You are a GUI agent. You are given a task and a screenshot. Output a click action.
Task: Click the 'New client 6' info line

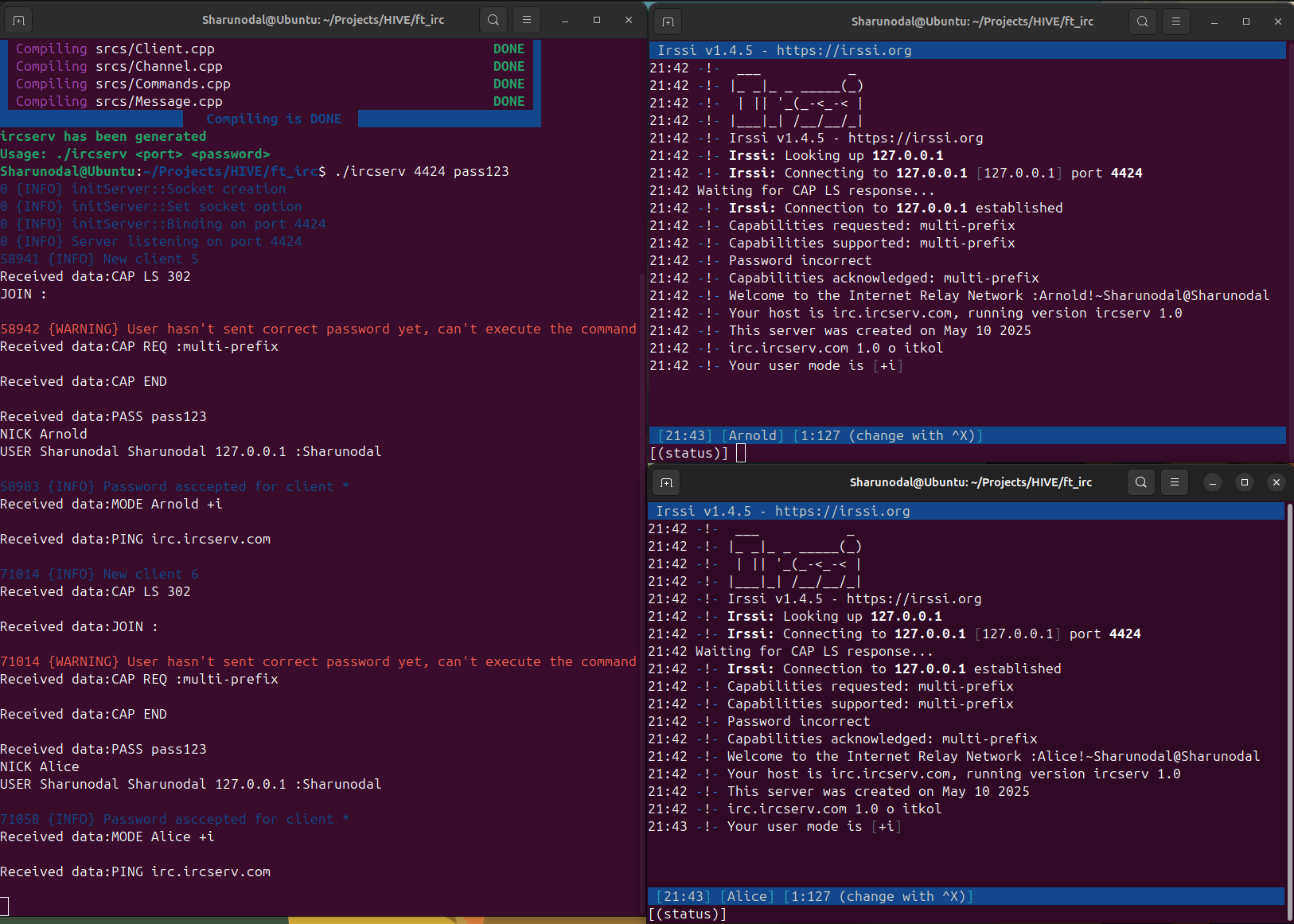[99, 574]
